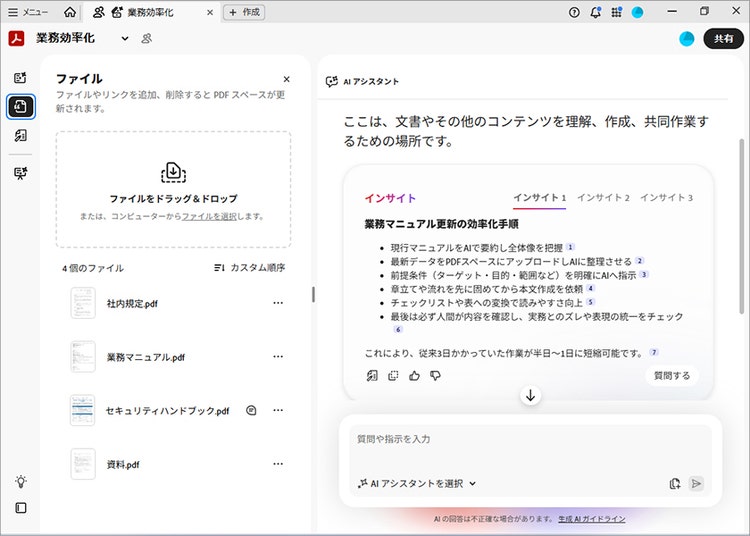Open セキュリティハンドブック.pdf thumbnail
Screen dimensions: 750x536
(83, 410)
